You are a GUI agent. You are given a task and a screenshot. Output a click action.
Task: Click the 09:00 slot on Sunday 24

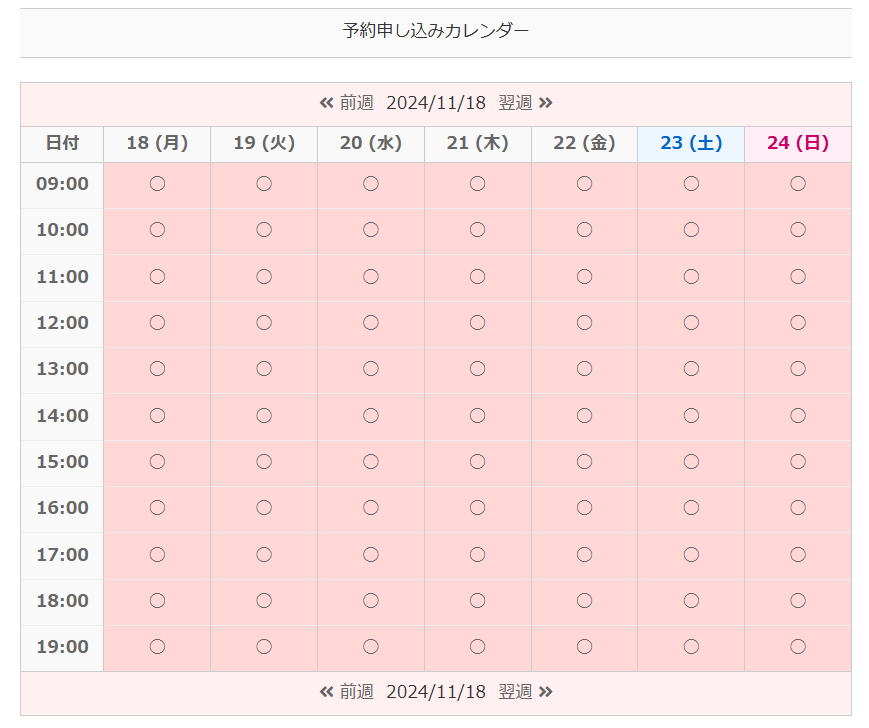[x=798, y=184]
